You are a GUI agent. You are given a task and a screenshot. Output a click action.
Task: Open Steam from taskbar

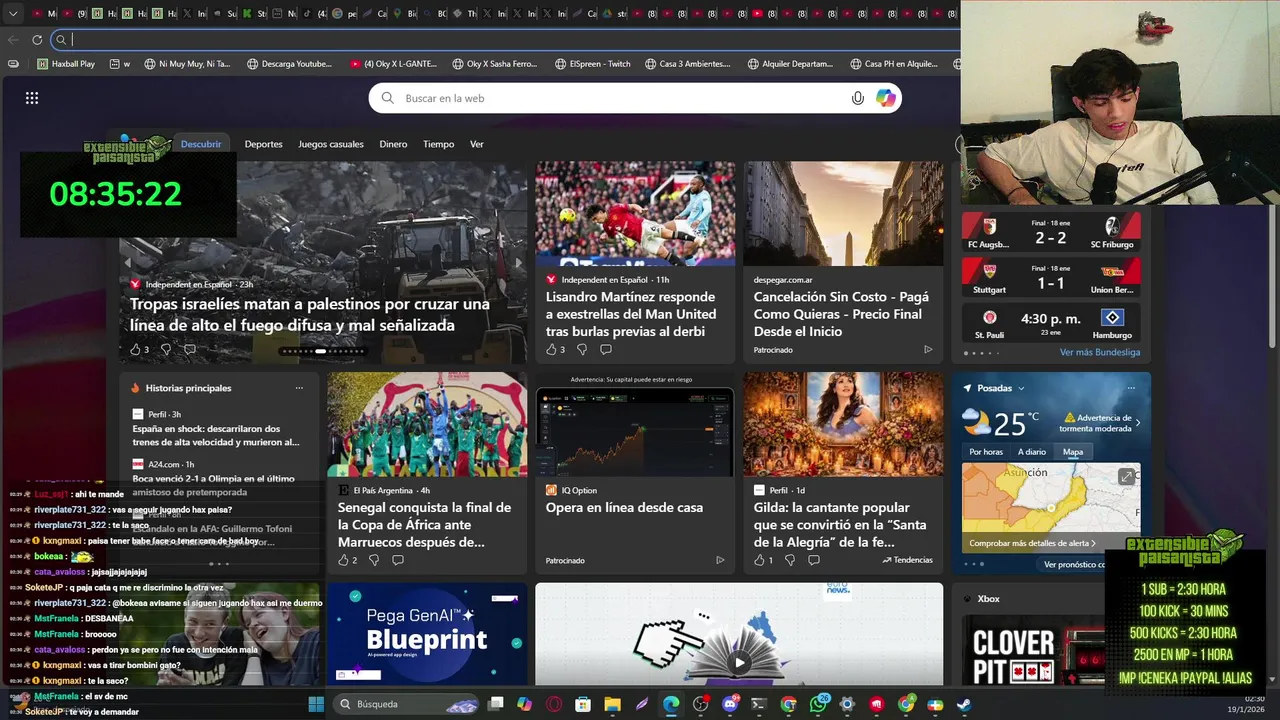964,704
